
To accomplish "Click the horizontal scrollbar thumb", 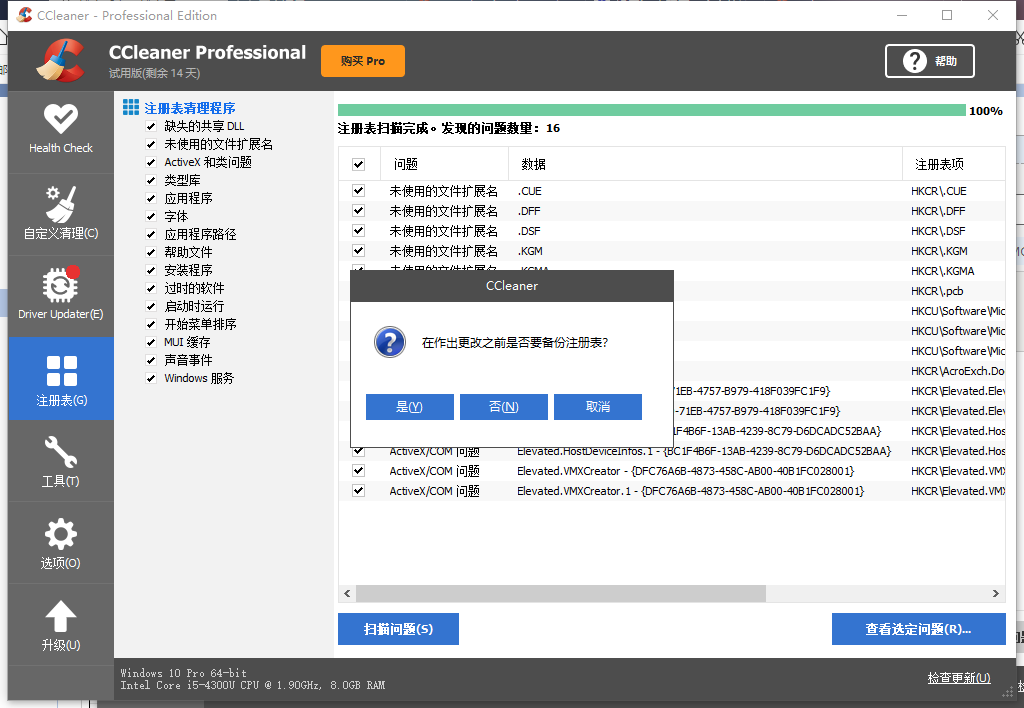I will click(561, 593).
